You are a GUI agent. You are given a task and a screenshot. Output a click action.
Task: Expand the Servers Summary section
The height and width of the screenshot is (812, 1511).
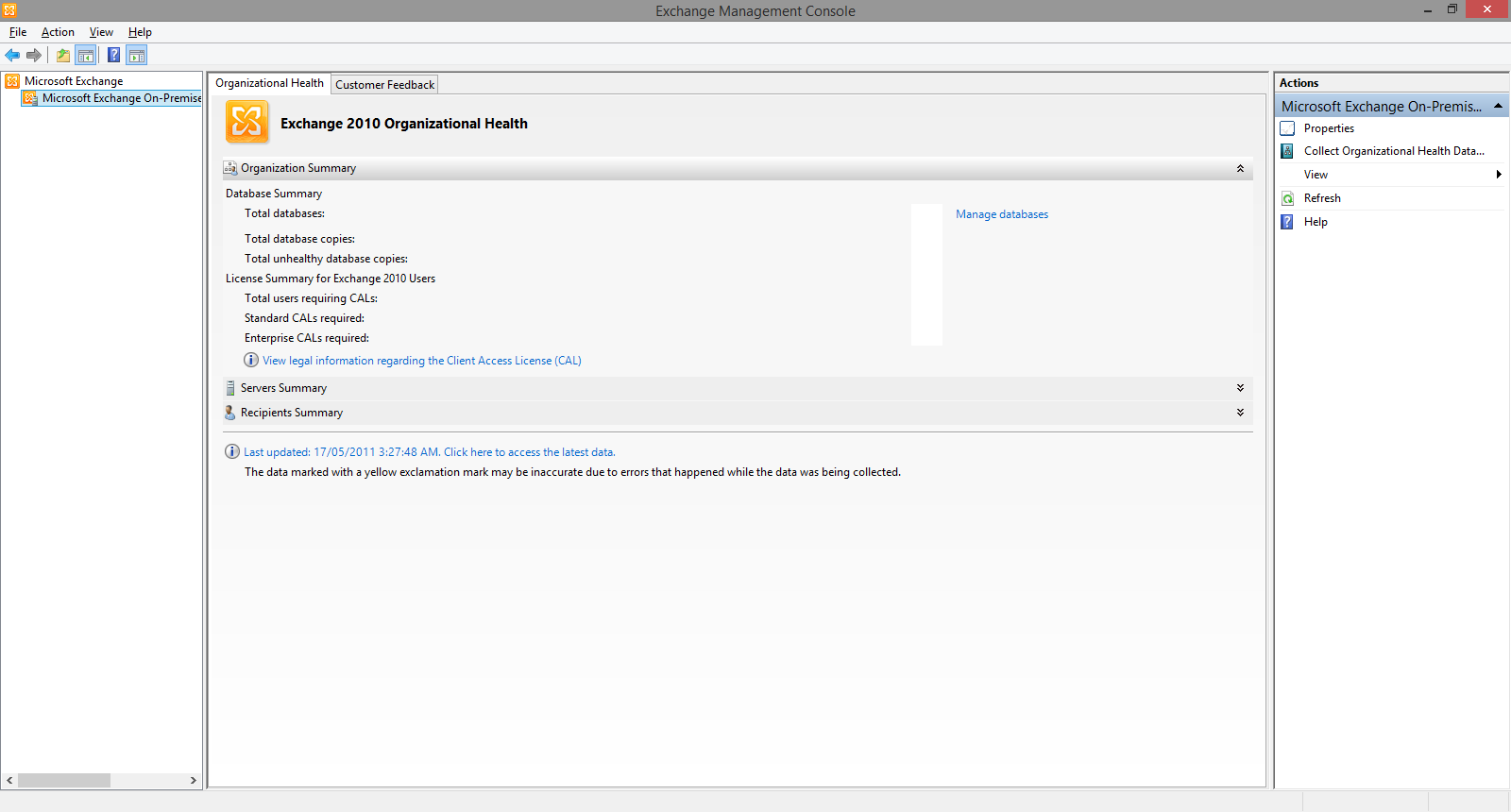(1240, 388)
